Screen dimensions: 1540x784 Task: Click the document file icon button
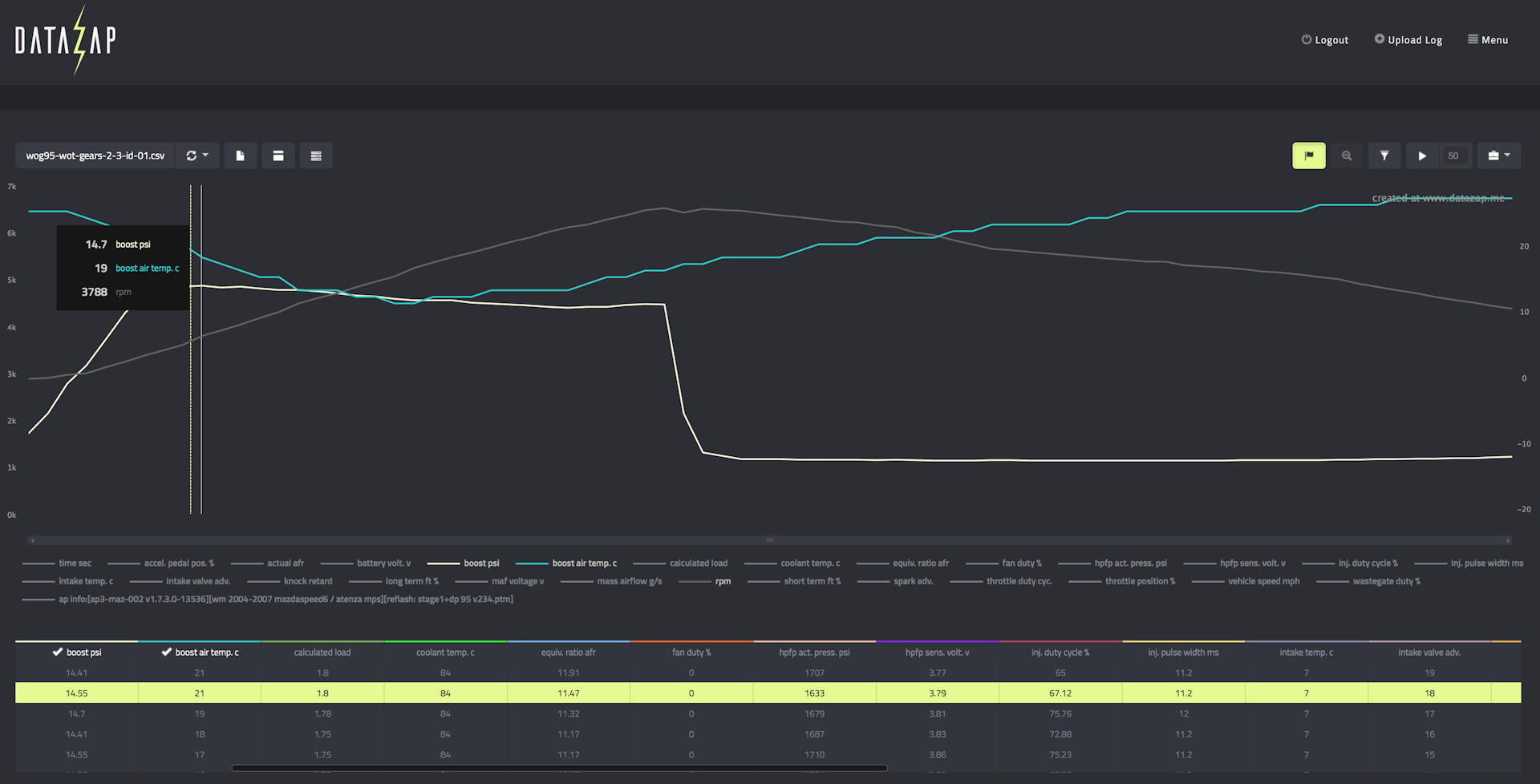240,156
